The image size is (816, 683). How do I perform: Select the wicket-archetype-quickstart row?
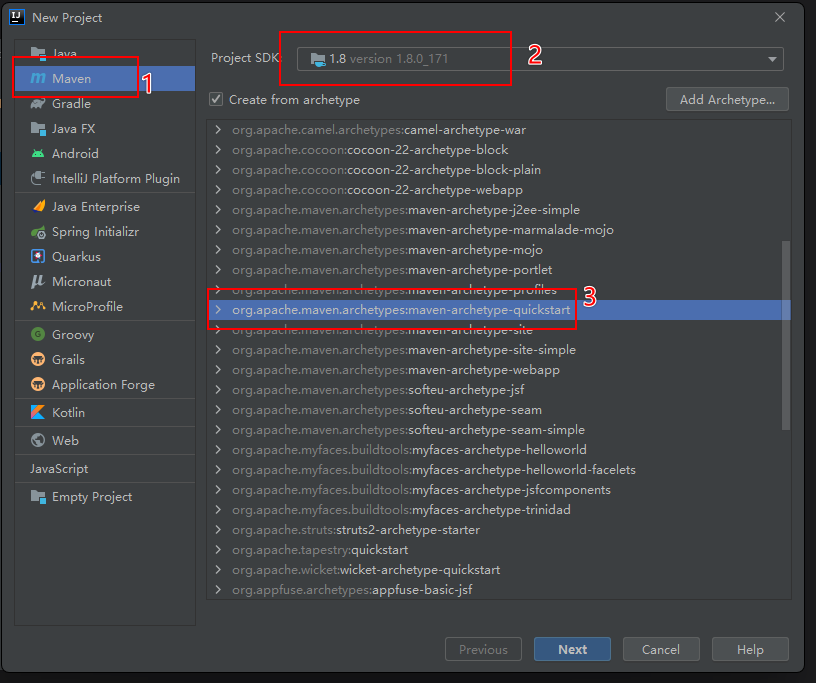click(x=499, y=570)
